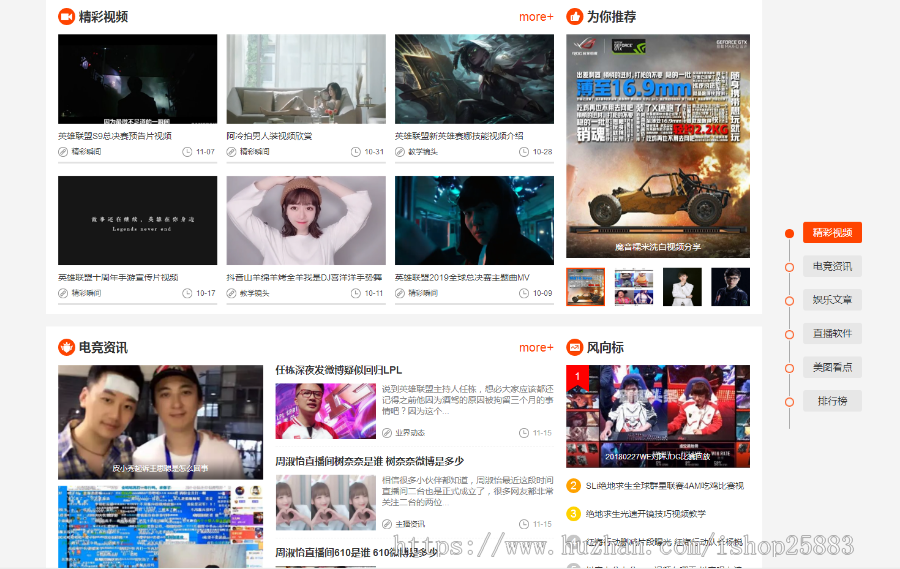Jump to 直播软件 in side navigation

[x=832, y=334]
